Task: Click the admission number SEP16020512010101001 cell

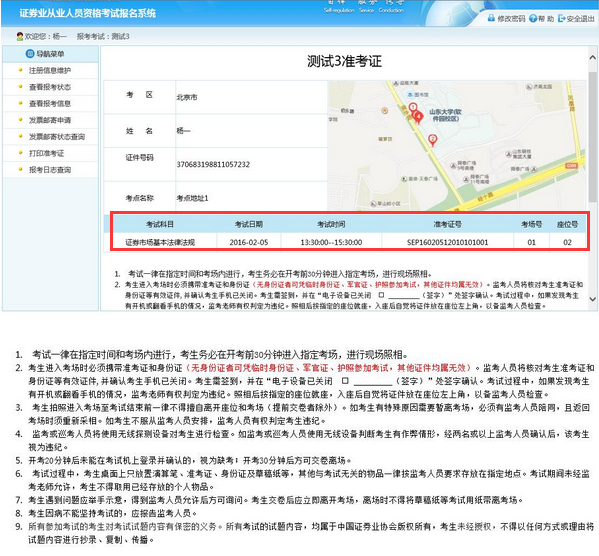Action: coord(447,242)
